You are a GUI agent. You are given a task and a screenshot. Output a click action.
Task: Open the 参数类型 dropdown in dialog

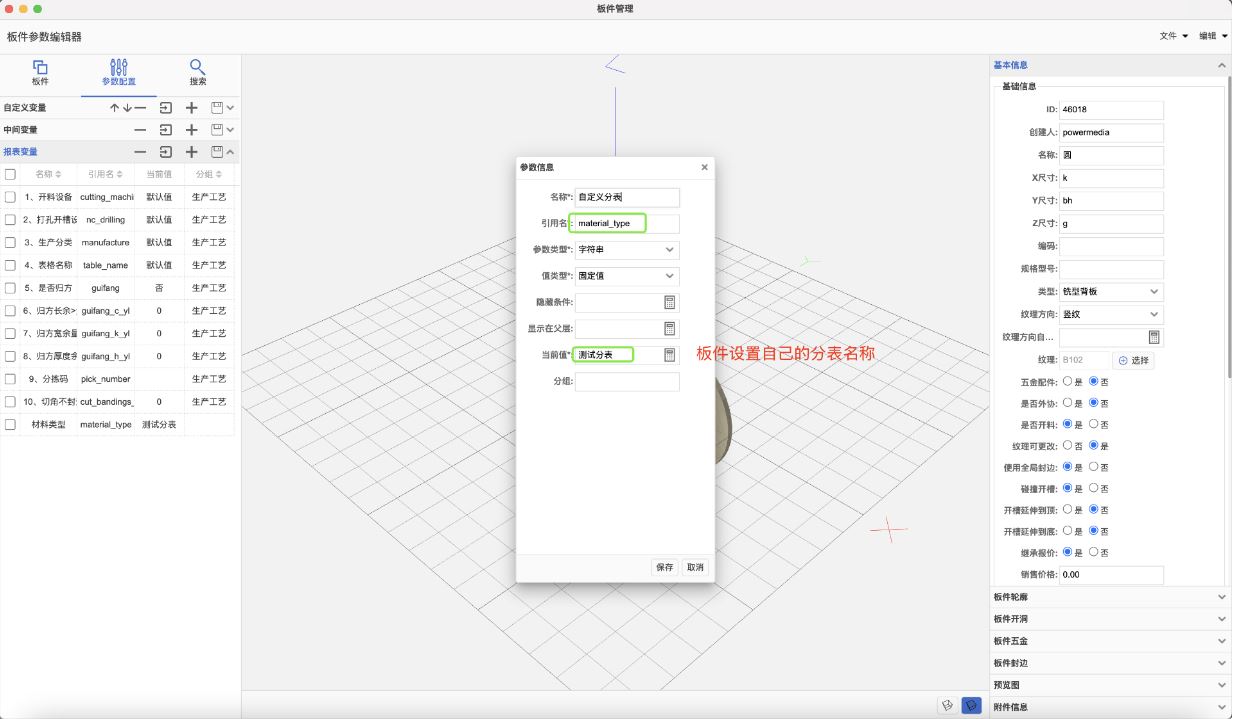point(627,250)
